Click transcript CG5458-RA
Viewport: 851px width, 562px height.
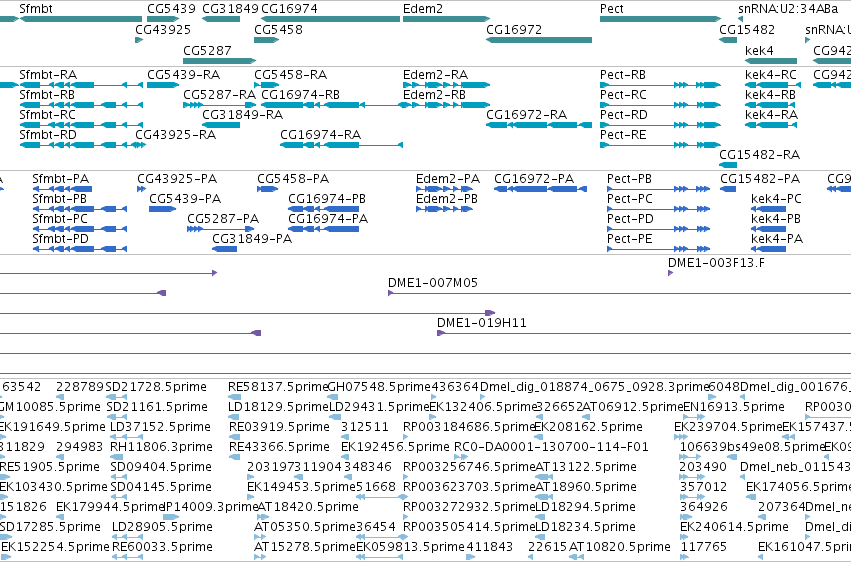[266, 85]
